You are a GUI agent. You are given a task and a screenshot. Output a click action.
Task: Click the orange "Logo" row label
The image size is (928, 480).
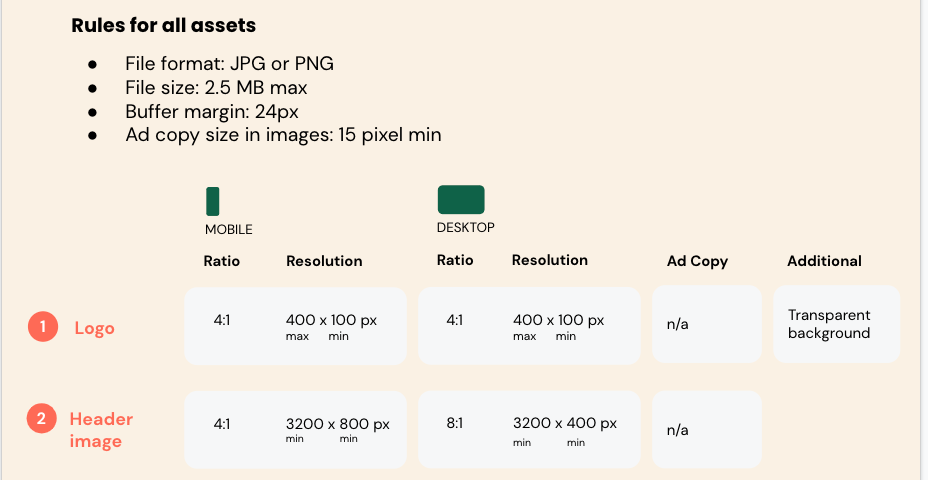click(x=94, y=328)
